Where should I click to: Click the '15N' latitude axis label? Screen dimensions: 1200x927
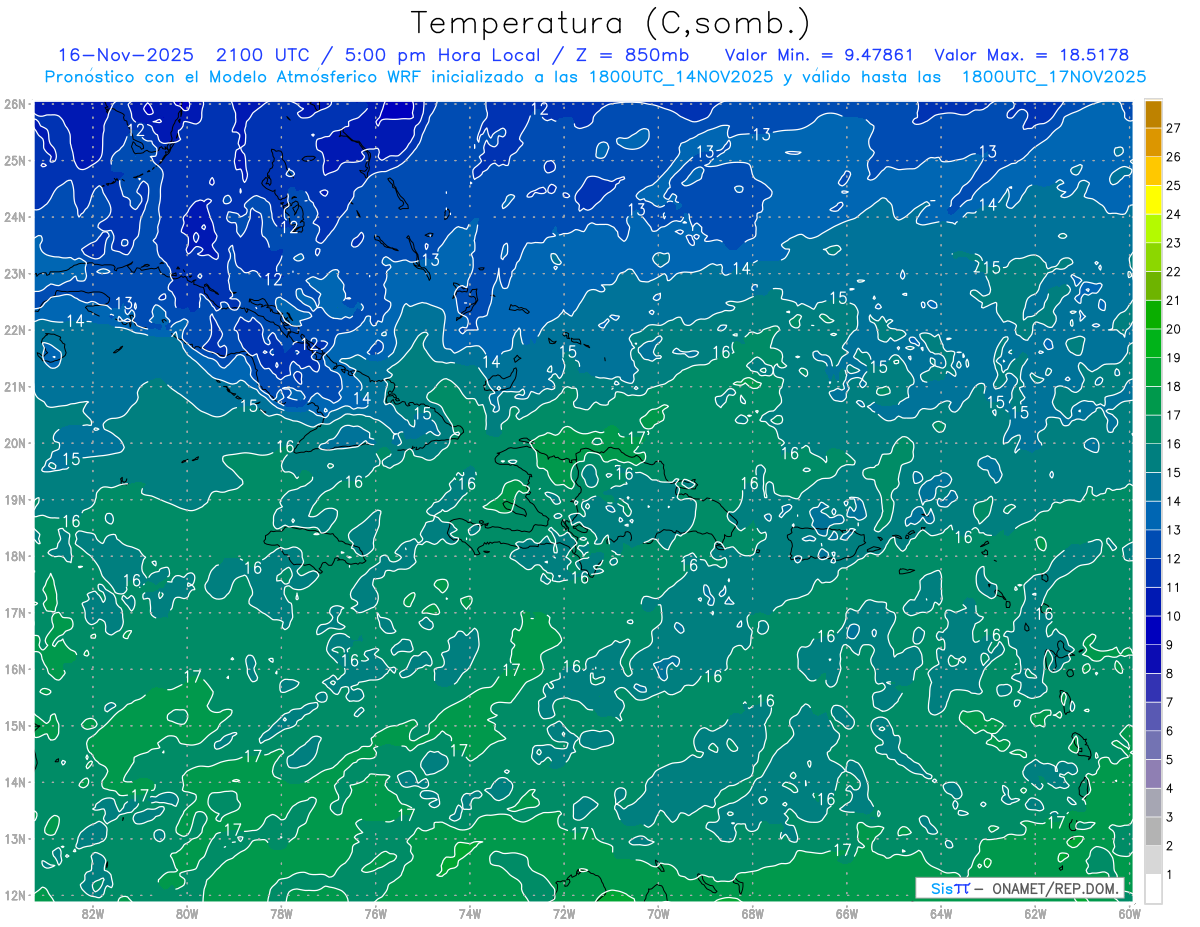14,726
